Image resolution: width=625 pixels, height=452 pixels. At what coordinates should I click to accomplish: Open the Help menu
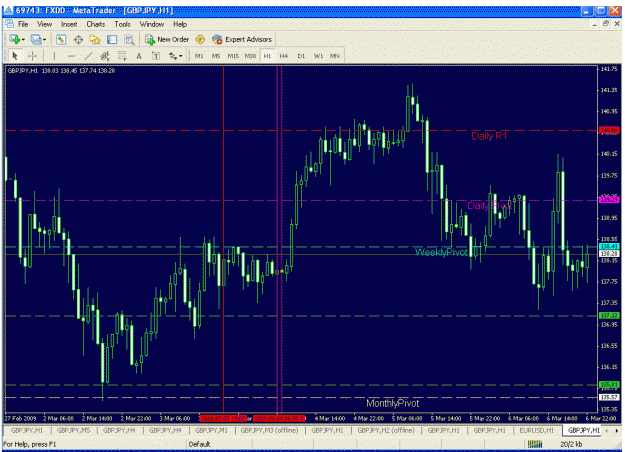point(180,24)
